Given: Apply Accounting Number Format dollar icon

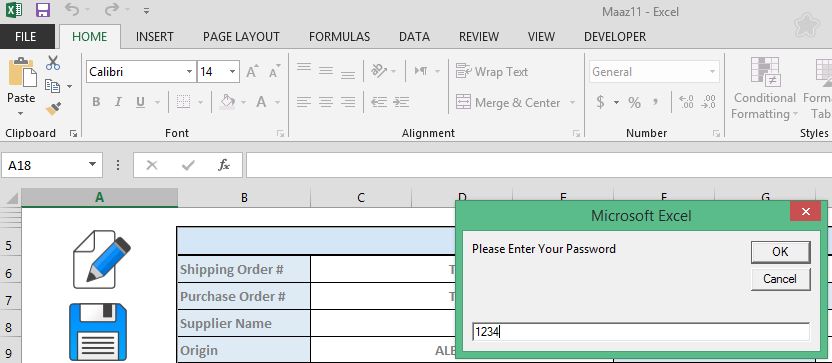Looking at the screenshot, I should click(600, 102).
